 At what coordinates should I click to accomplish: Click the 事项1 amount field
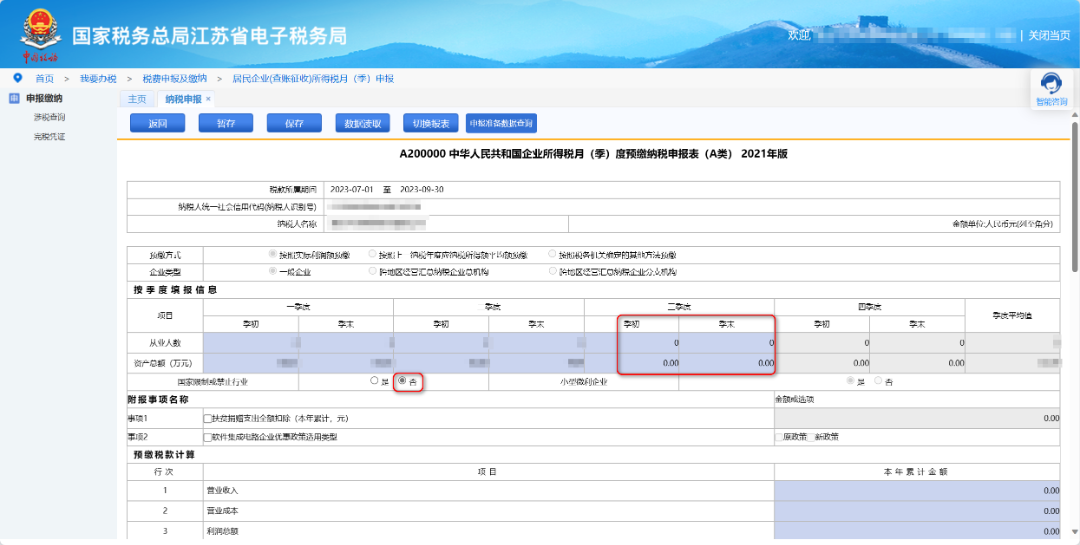917,418
